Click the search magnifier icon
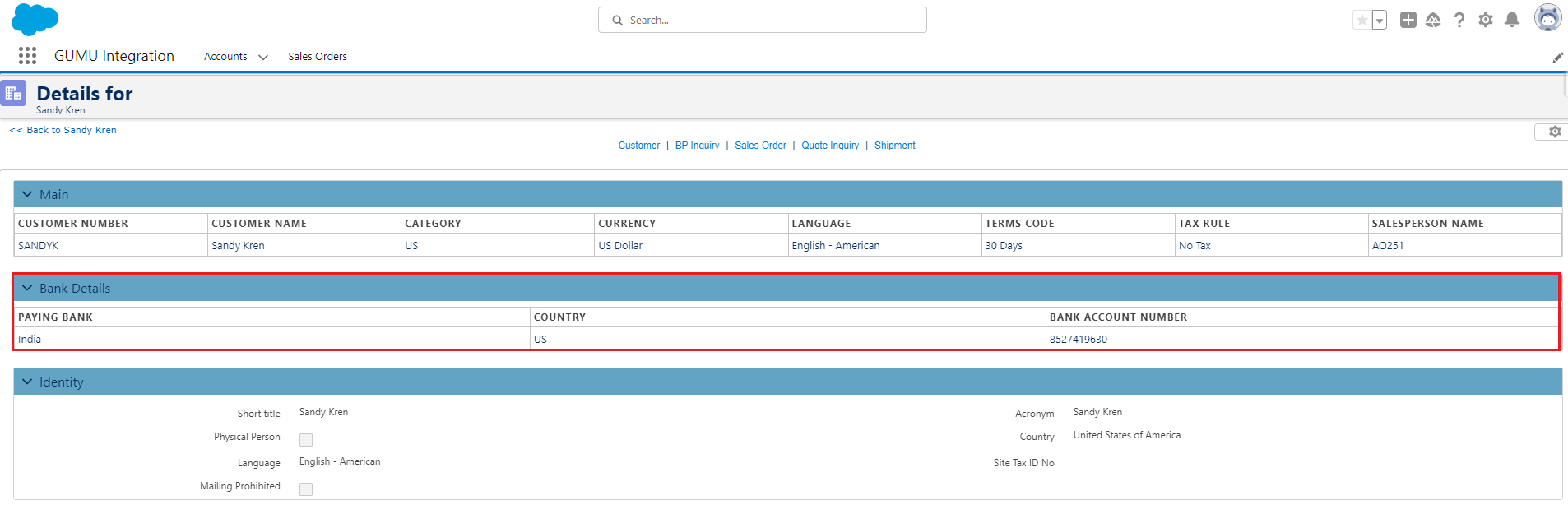Viewport: 1568px width, 514px height. point(617,20)
